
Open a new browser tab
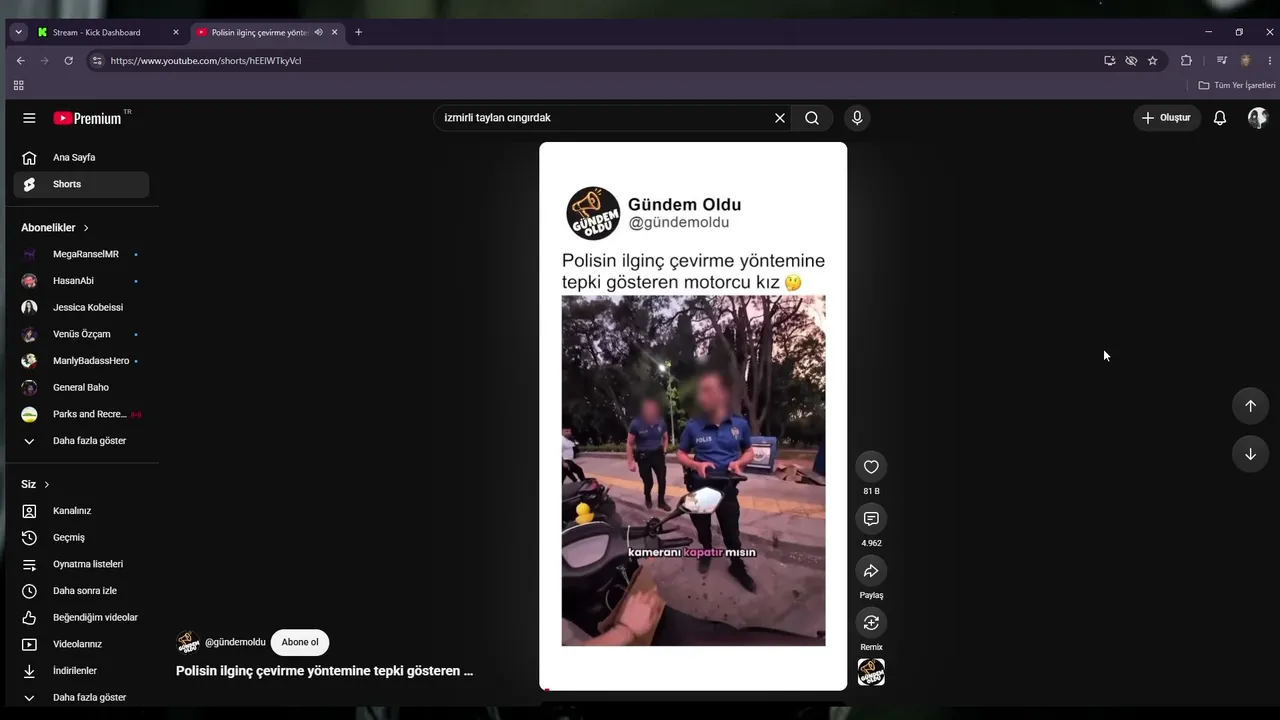click(358, 32)
